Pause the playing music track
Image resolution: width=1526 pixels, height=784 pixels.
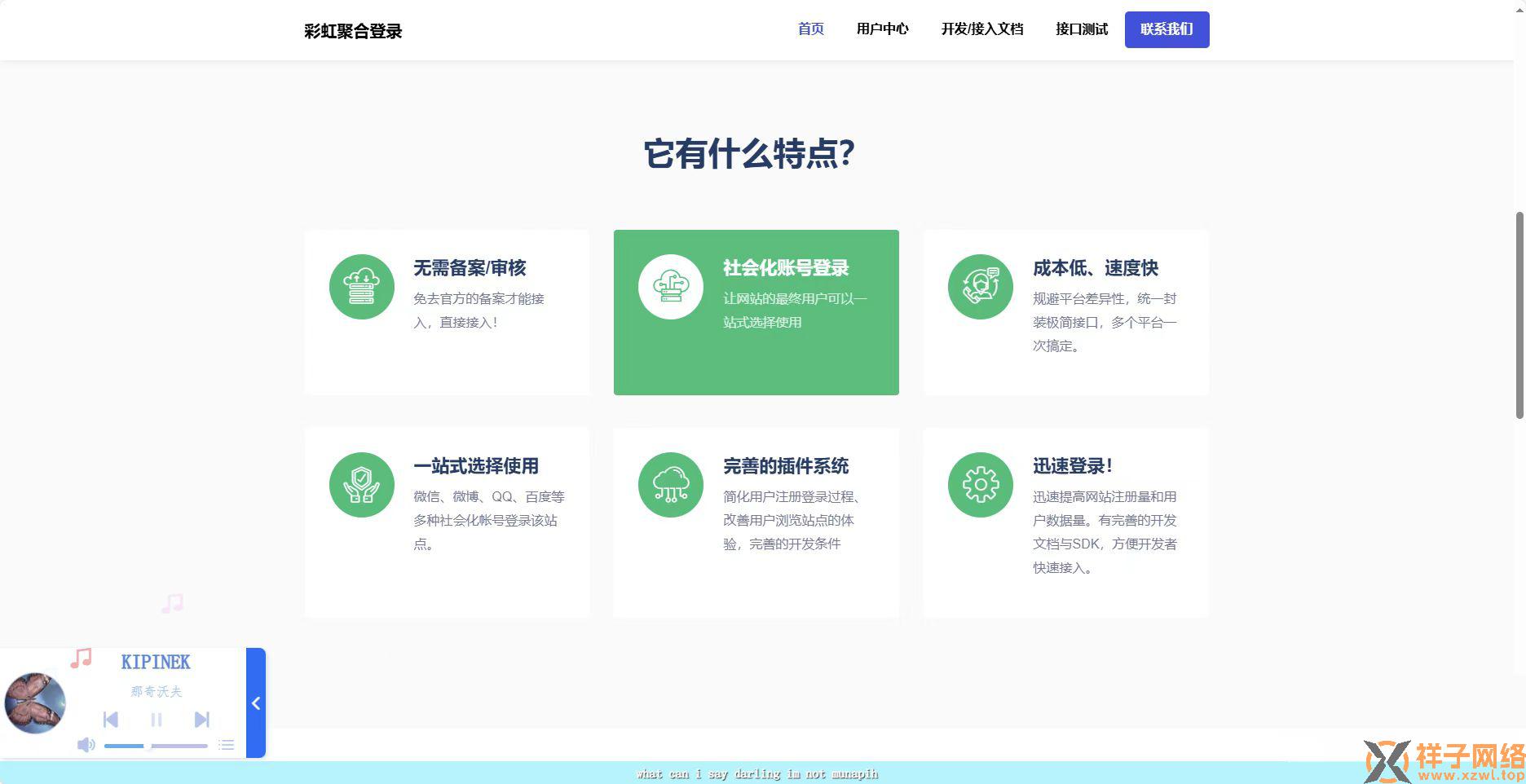(x=157, y=720)
